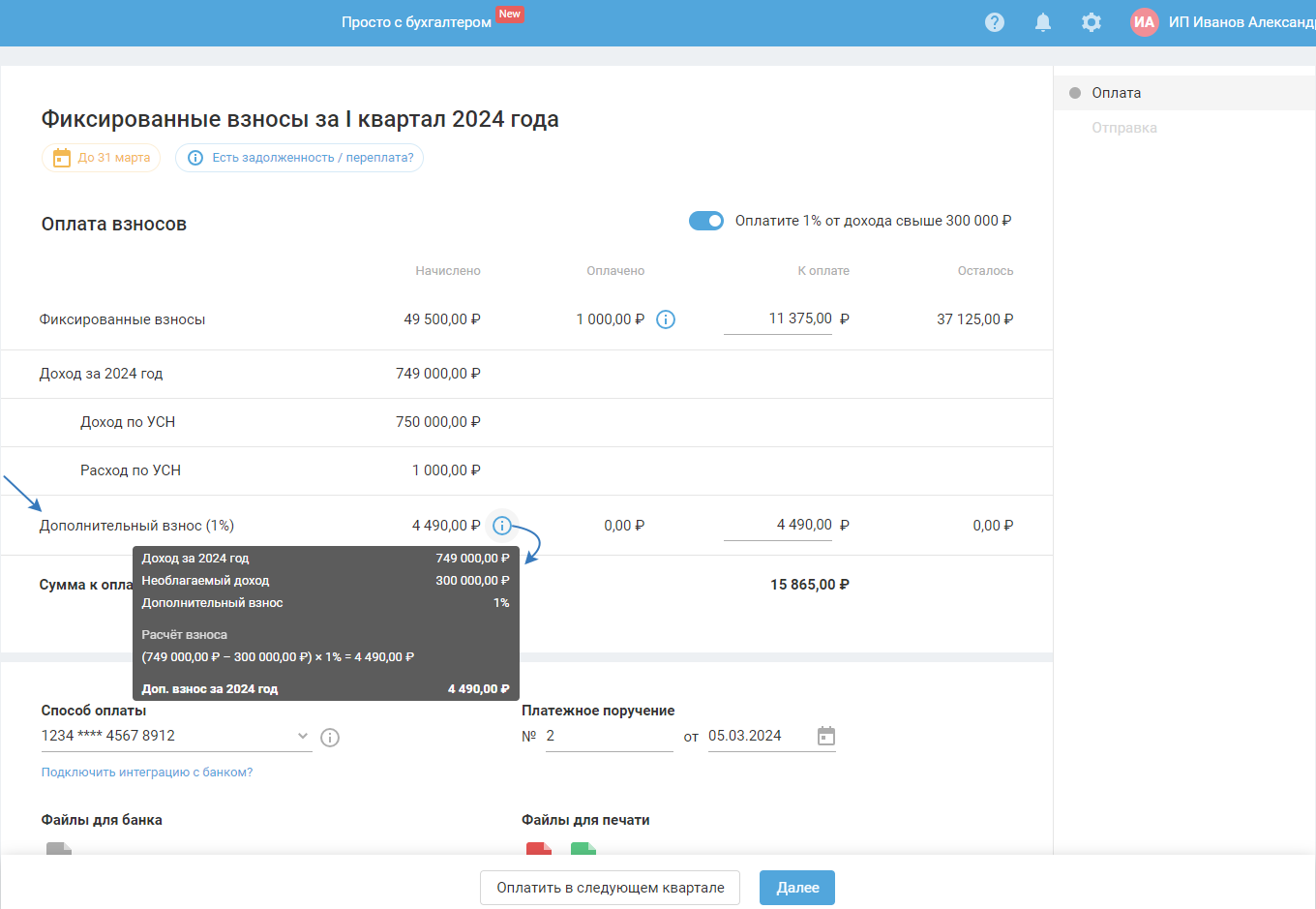This screenshot has width=1316, height=909.
Task: Click the Фиксированные взносы row label
Action: (x=122, y=319)
